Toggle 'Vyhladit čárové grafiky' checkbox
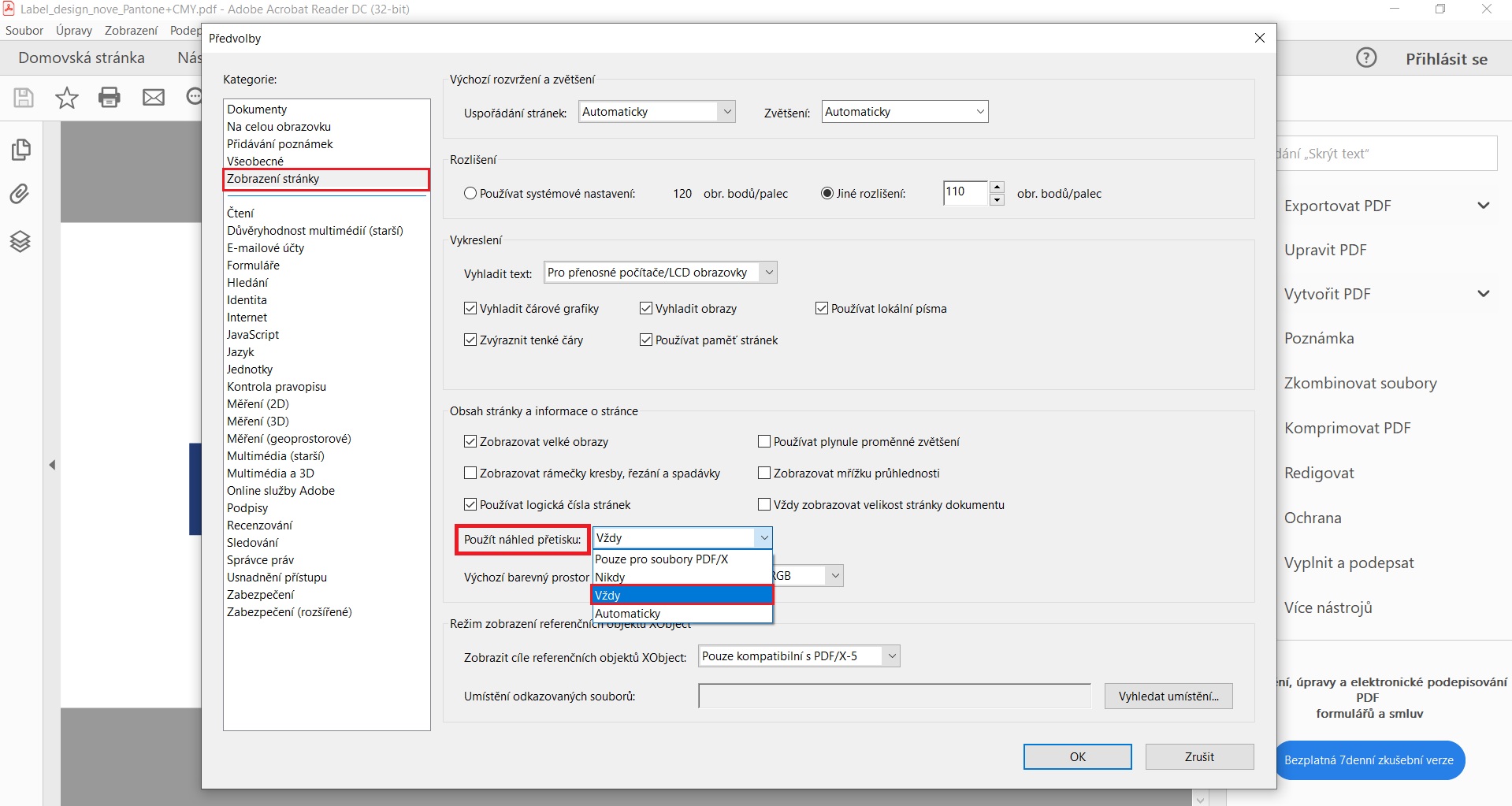1512x806 pixels. [x=470, y=308]
